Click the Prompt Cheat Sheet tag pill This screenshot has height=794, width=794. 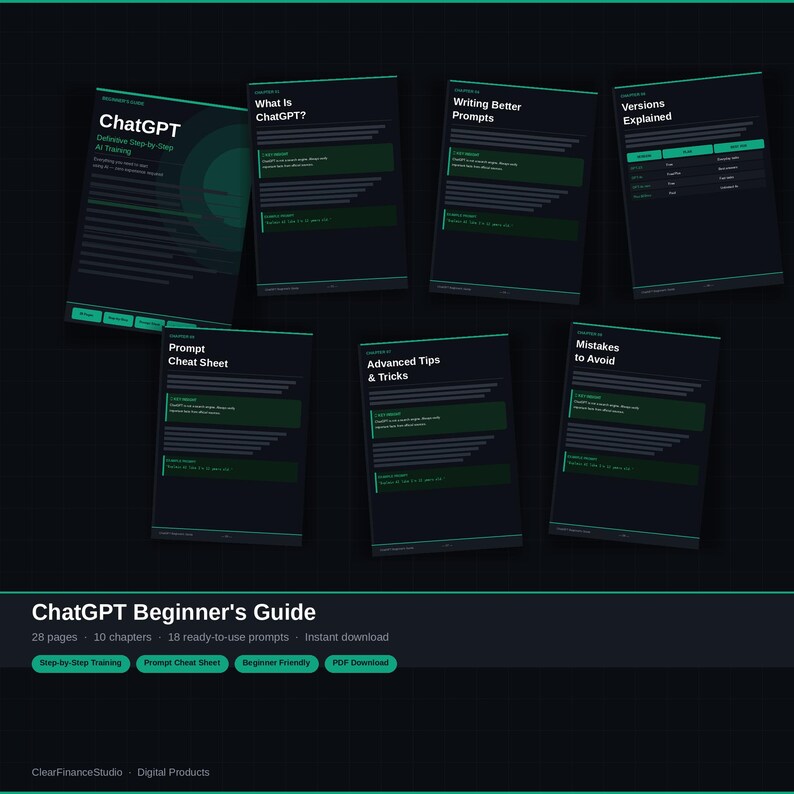tap(182, 663)
